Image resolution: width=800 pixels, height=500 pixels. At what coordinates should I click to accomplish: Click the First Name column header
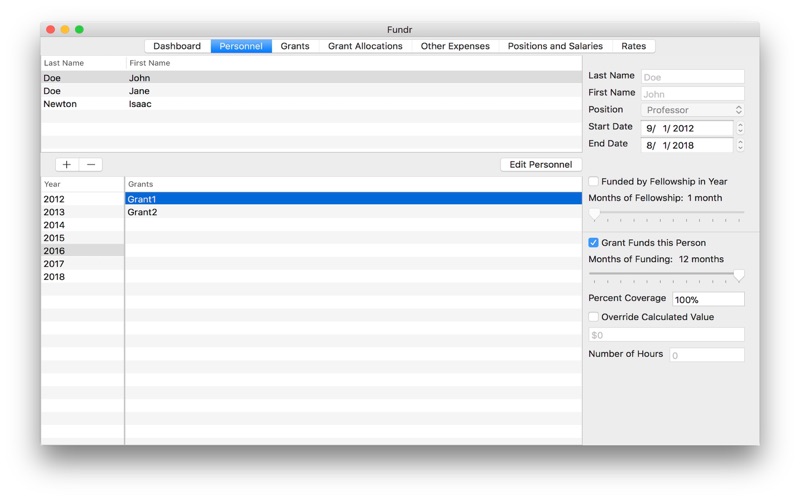pos(354,63)
